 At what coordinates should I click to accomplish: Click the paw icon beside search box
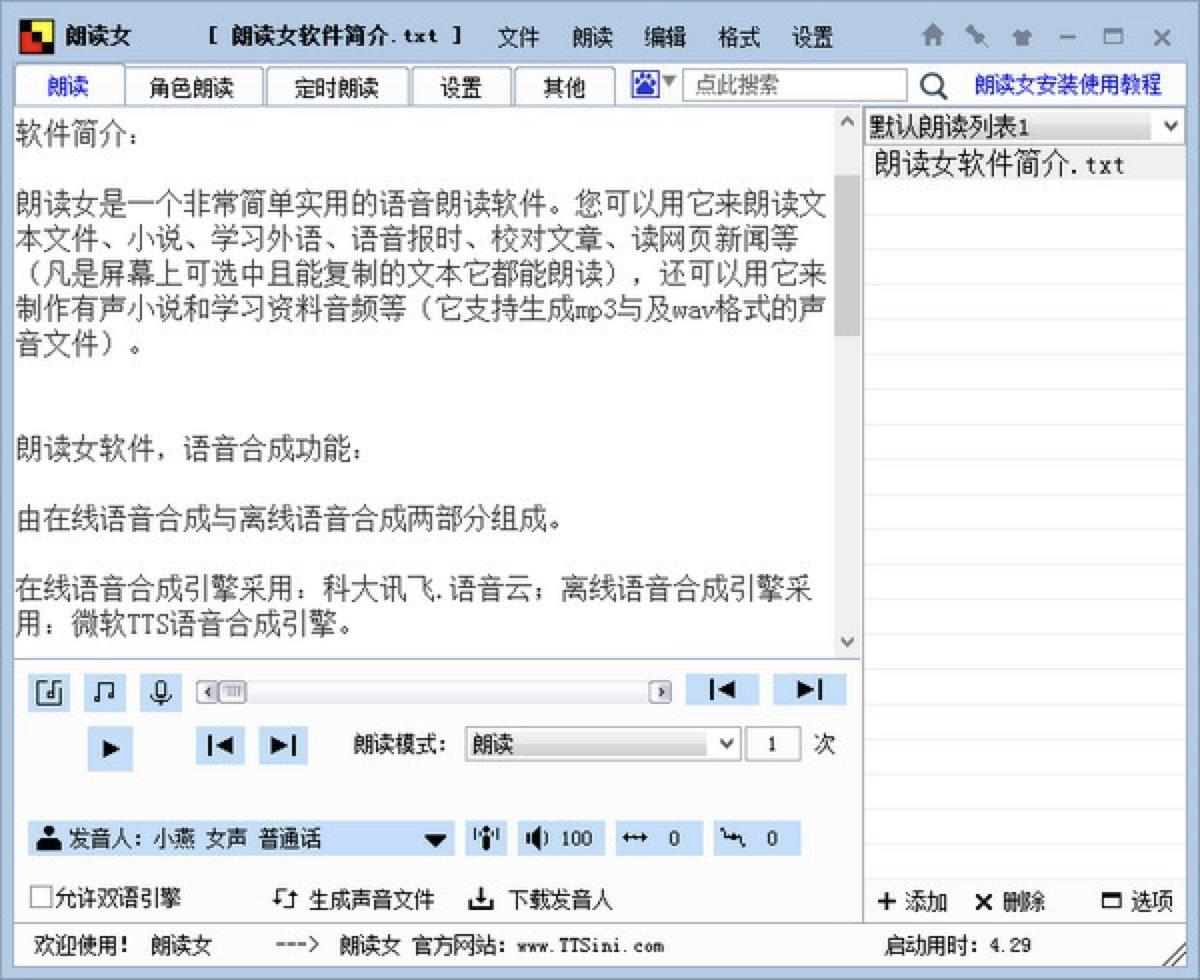coord(645,85)
